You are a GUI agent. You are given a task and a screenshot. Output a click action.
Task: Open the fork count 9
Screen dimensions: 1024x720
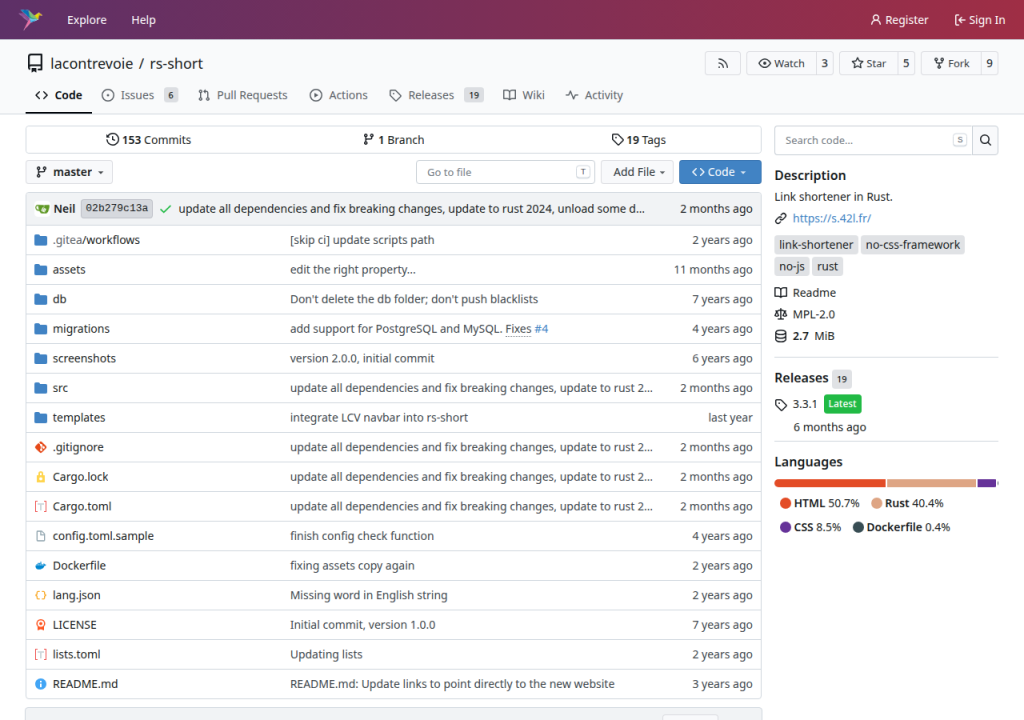(x=989, y=63)
